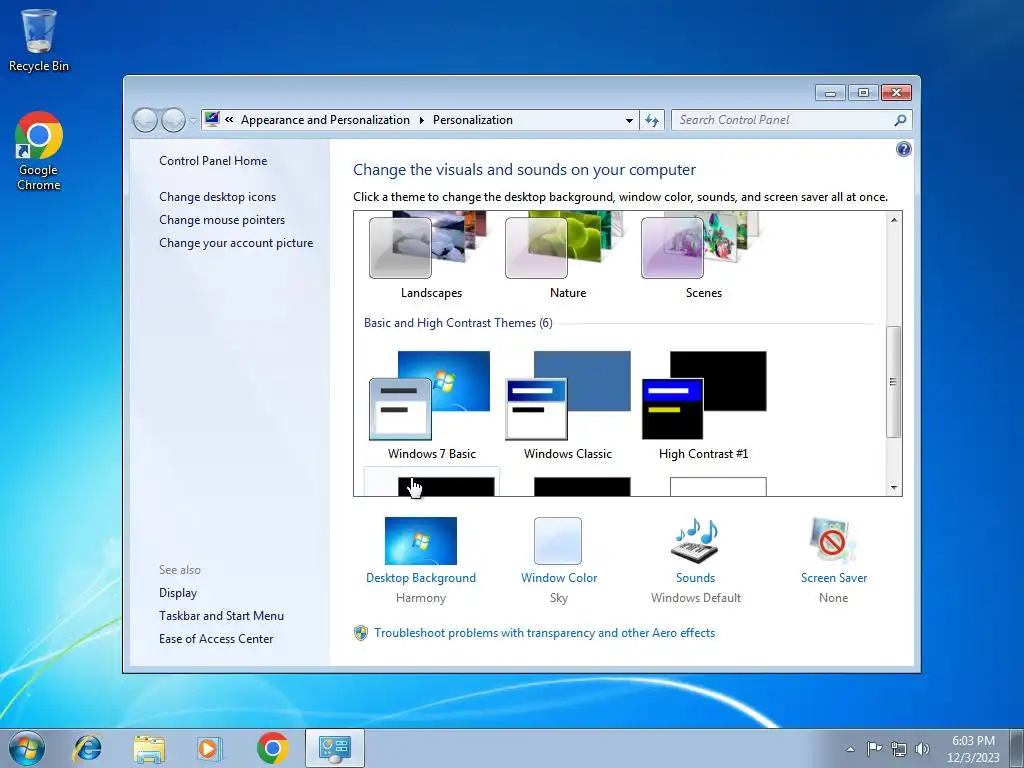
Task: Open the Window Color swatch
Action: coord(558,541)
